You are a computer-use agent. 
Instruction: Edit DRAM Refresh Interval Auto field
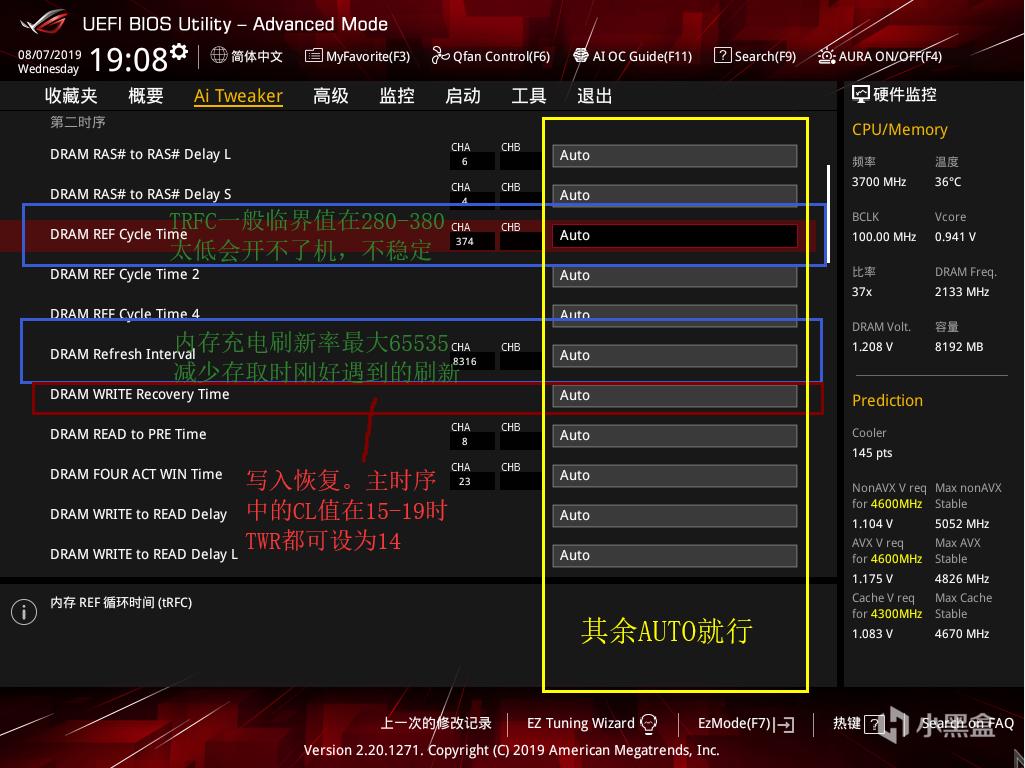point(675,356)
